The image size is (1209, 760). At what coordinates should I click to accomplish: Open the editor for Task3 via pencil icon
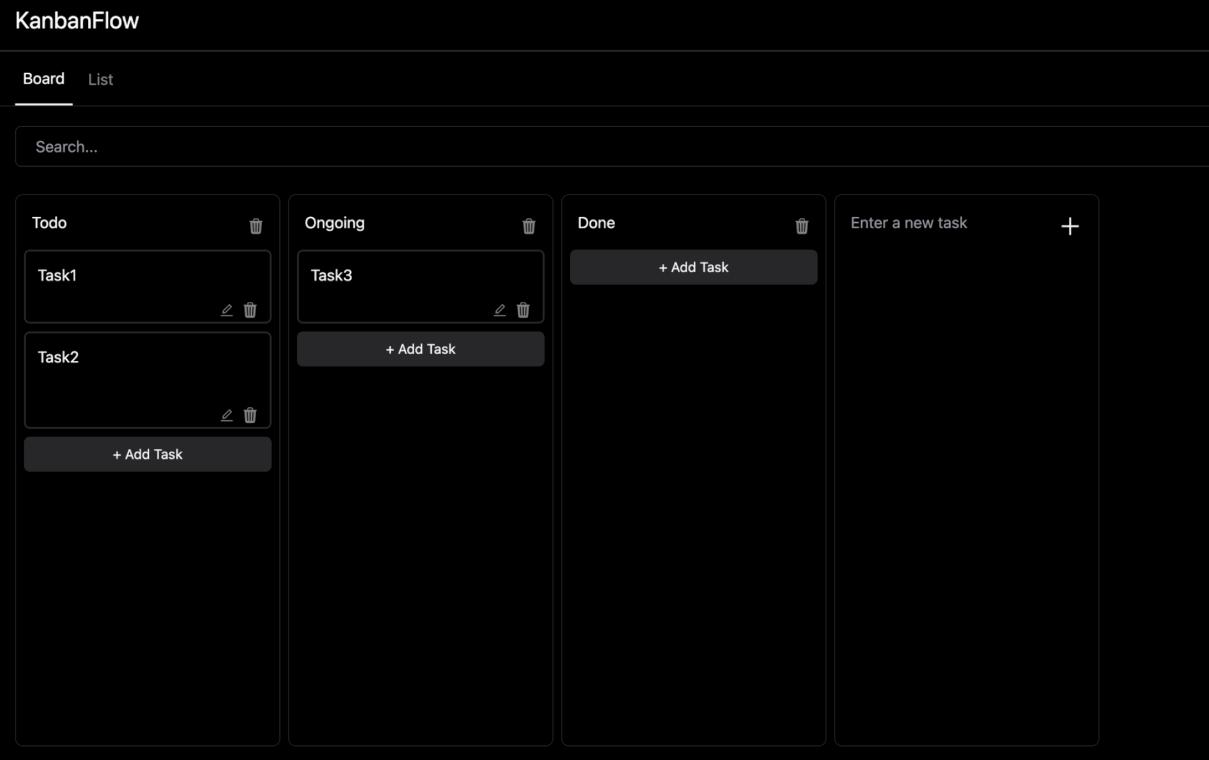[x=500, y=310]
